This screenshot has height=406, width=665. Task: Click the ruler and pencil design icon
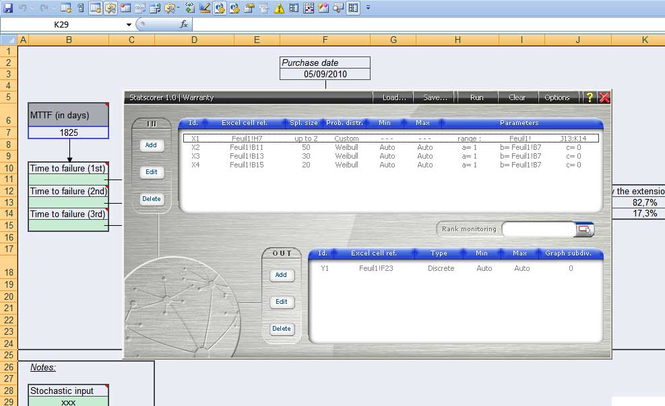point(204,8)
